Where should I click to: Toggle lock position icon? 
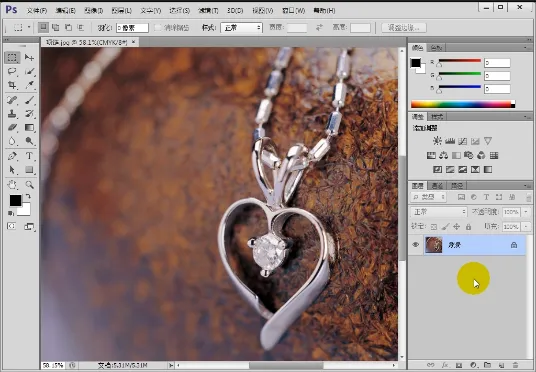coord(456,227)
